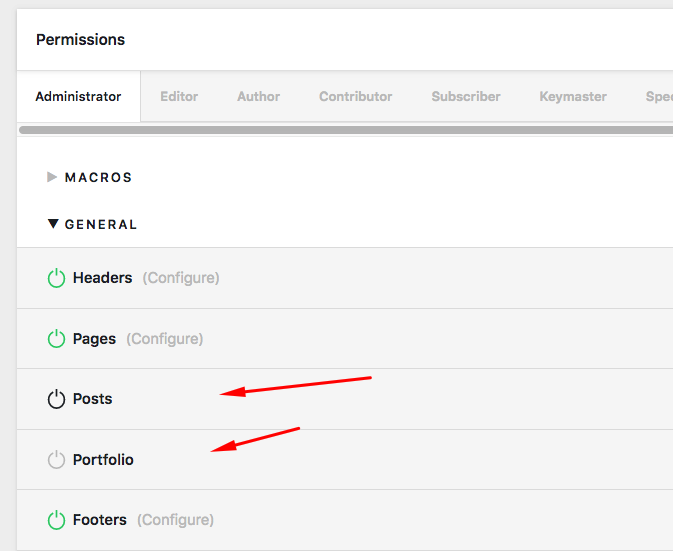
Task: Expand the Macros section triangle
Action: pyautogui.click(x=52, y=177)
